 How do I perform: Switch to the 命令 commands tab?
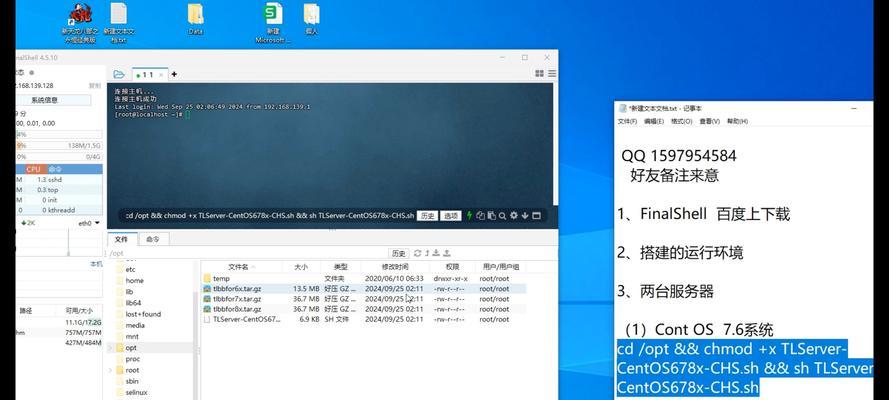tap(153, 239)
